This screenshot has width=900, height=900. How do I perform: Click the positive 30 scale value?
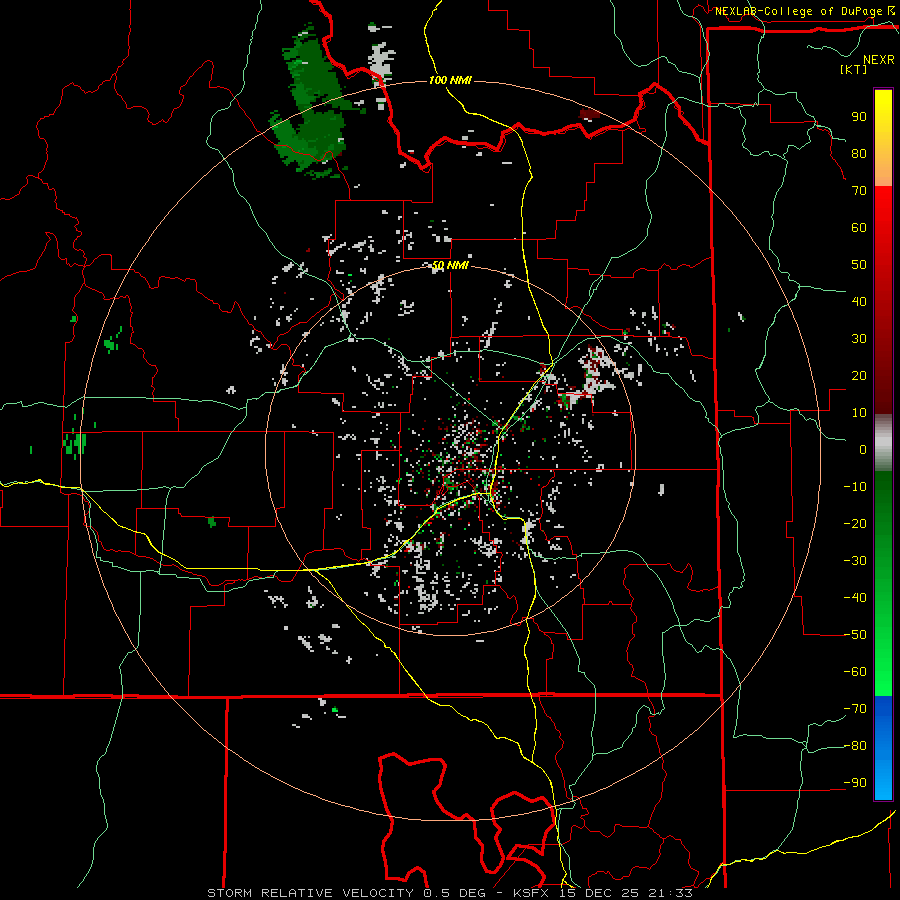coord(859,339)
